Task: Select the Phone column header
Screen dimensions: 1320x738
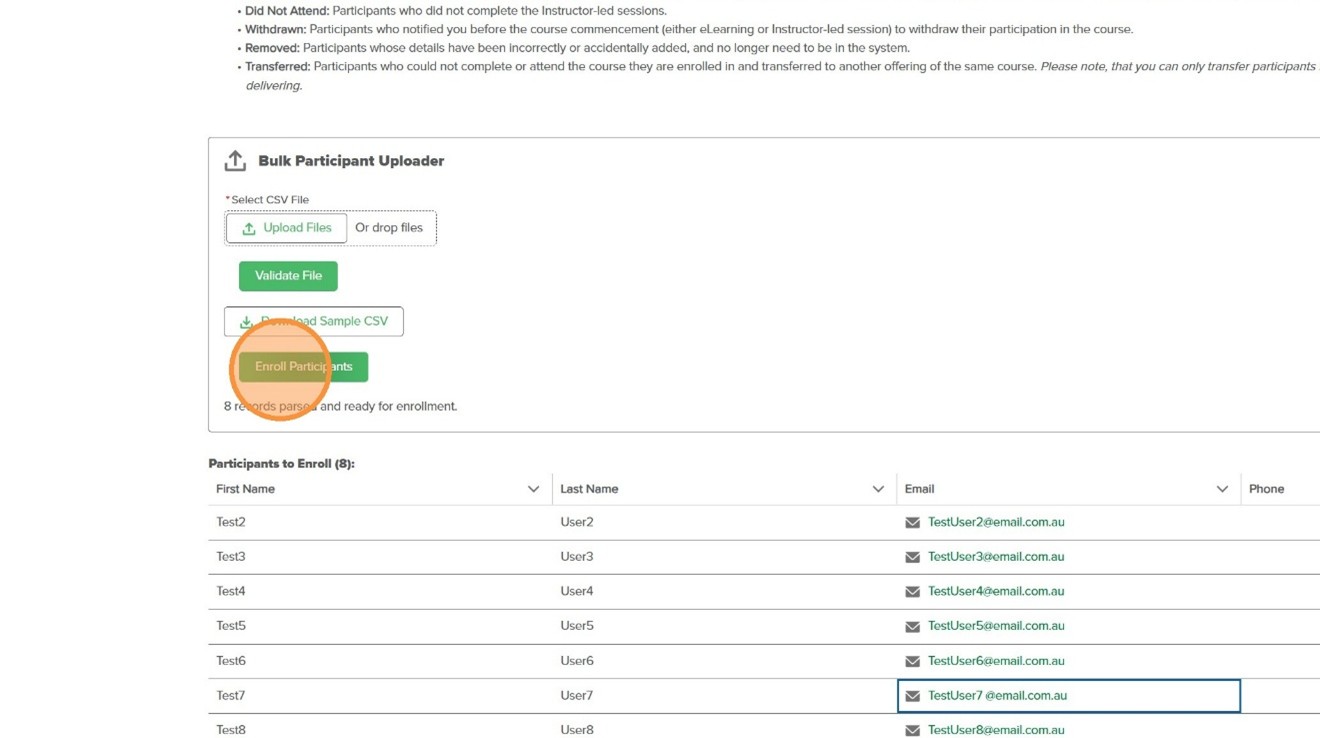Action: click(1266, 489)
